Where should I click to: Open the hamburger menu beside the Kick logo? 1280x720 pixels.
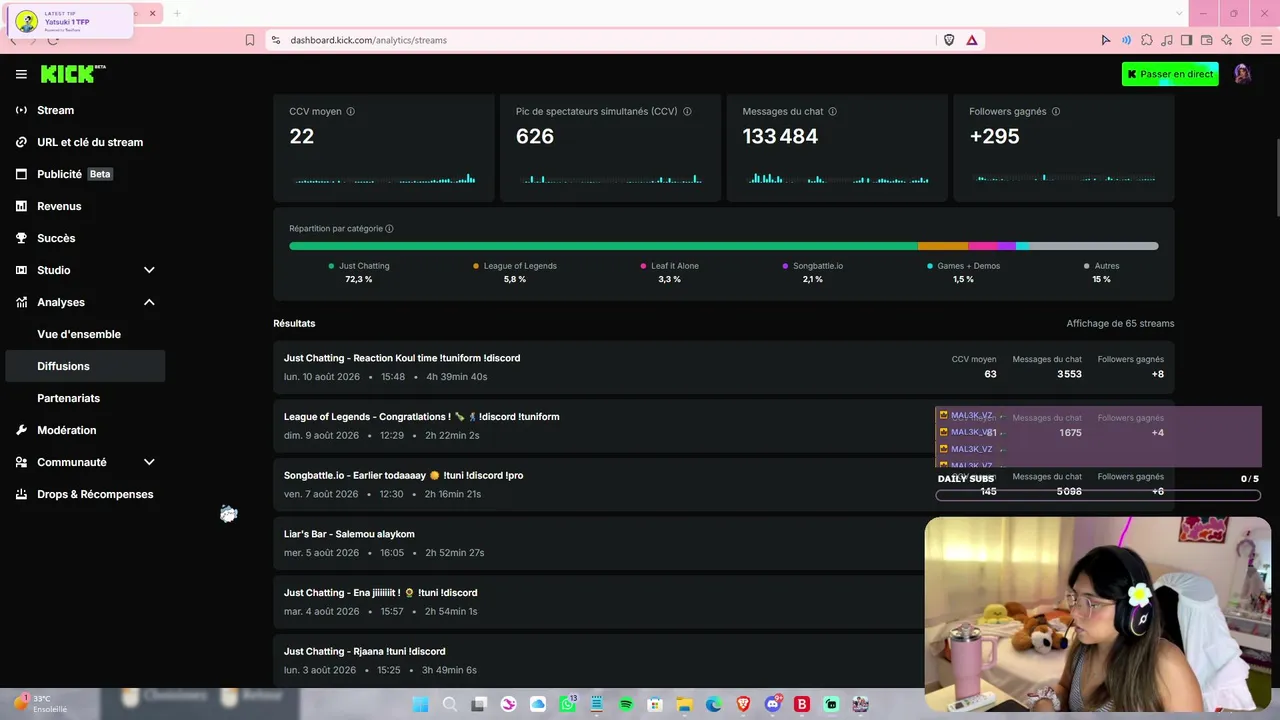pyautogui.click(x=21, y=74)
